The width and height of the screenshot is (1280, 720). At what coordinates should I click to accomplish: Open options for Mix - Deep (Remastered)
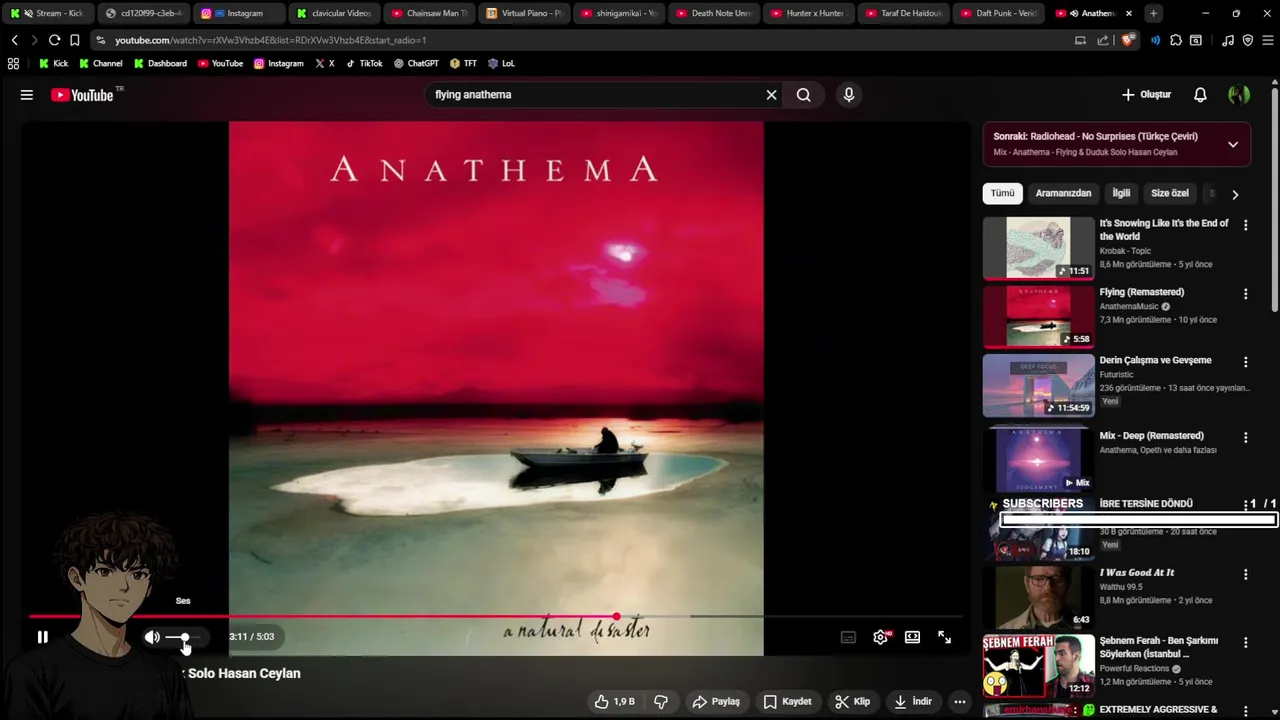tap(1245, 437)
